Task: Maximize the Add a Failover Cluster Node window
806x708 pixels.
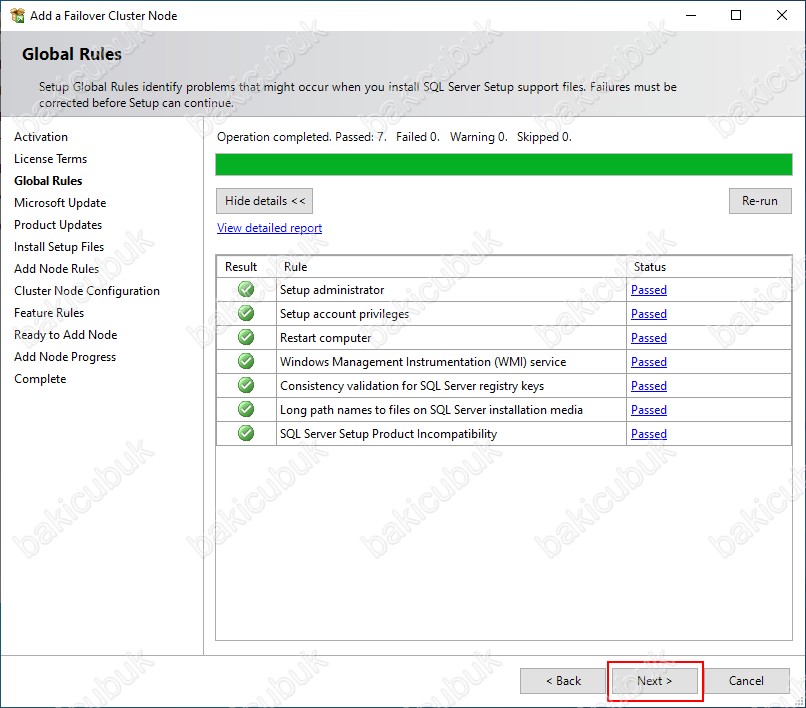Action: 736,15
